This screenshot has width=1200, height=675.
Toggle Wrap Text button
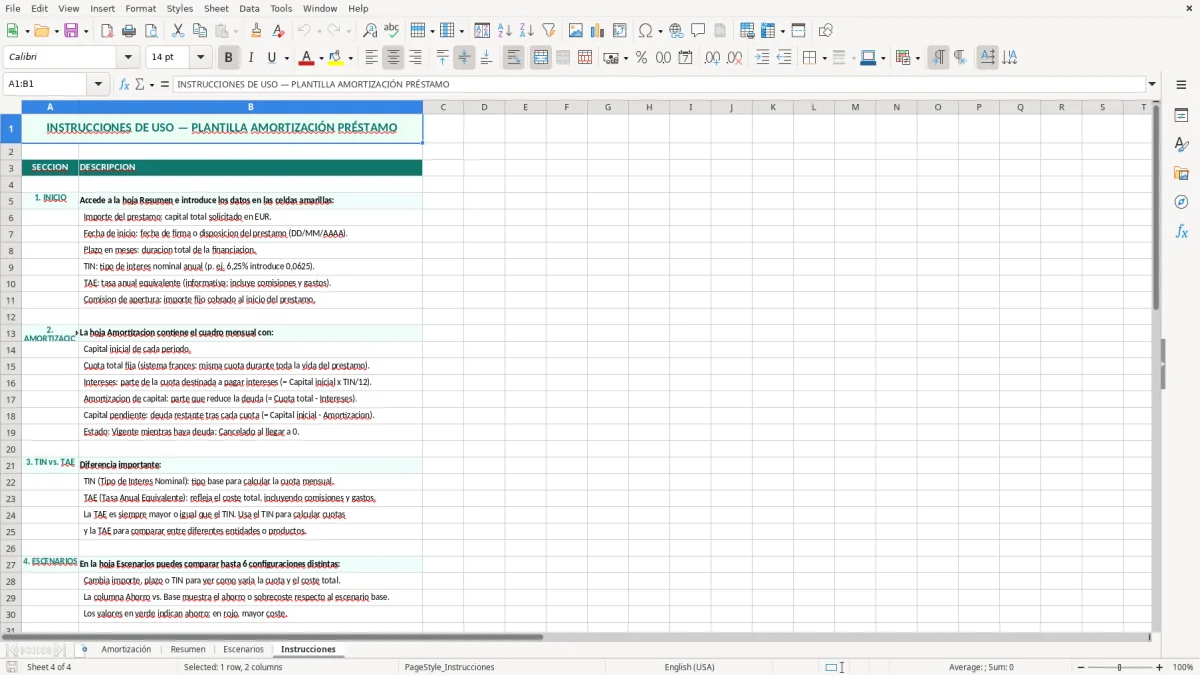click(x=513, y=58)
